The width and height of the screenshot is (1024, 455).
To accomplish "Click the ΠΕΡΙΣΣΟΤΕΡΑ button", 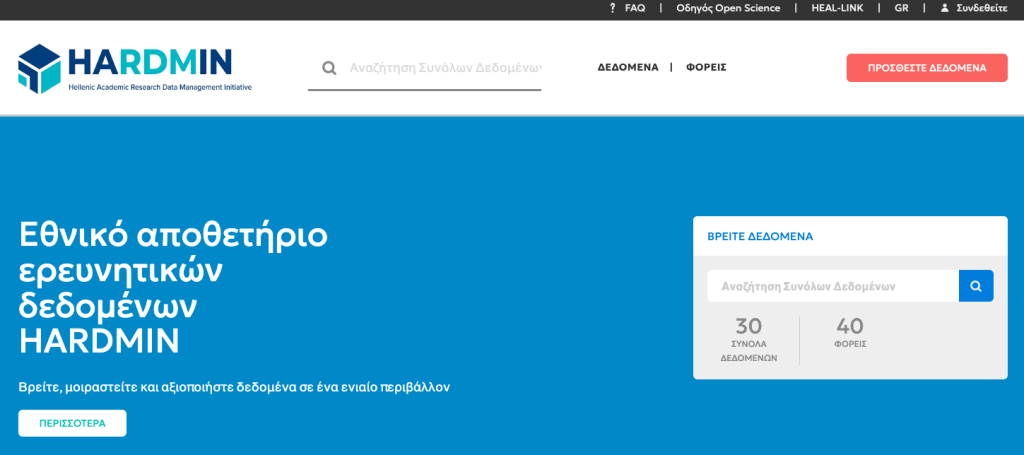I will coord(72,423).
